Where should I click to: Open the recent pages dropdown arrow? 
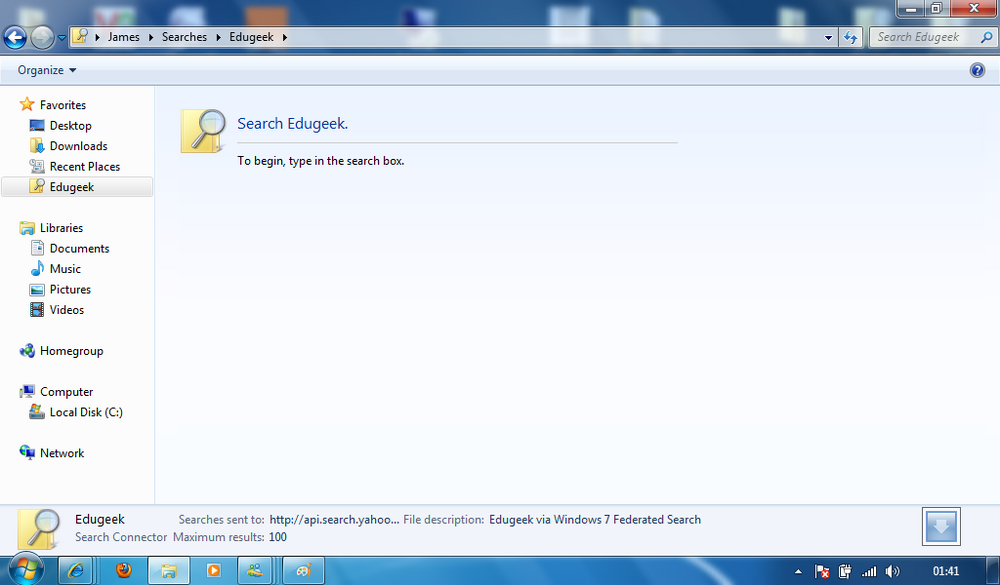(x=62, y=38)
